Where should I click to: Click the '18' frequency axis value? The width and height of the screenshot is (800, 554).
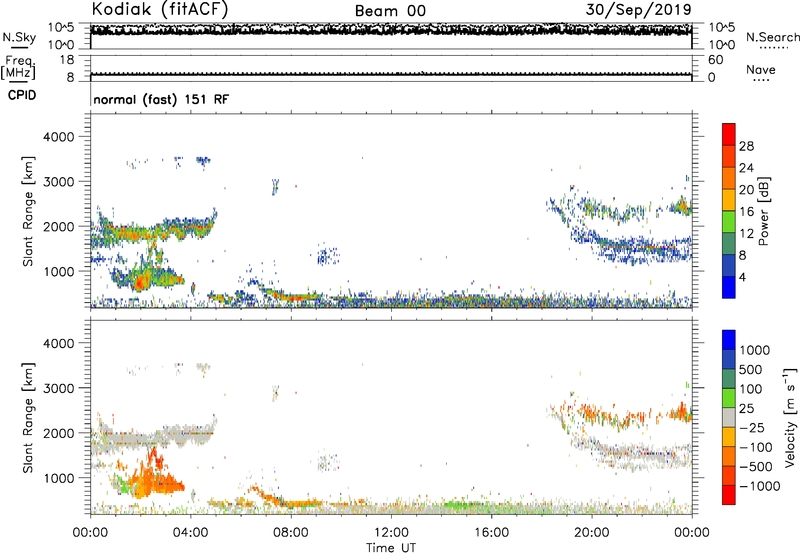pyautogui.click(x=67, y=60)
